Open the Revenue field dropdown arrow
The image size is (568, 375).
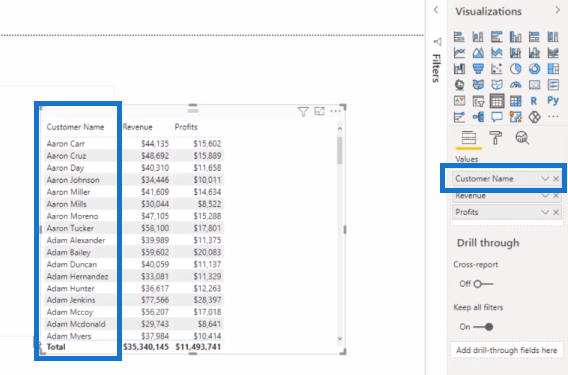pos(545,196)
